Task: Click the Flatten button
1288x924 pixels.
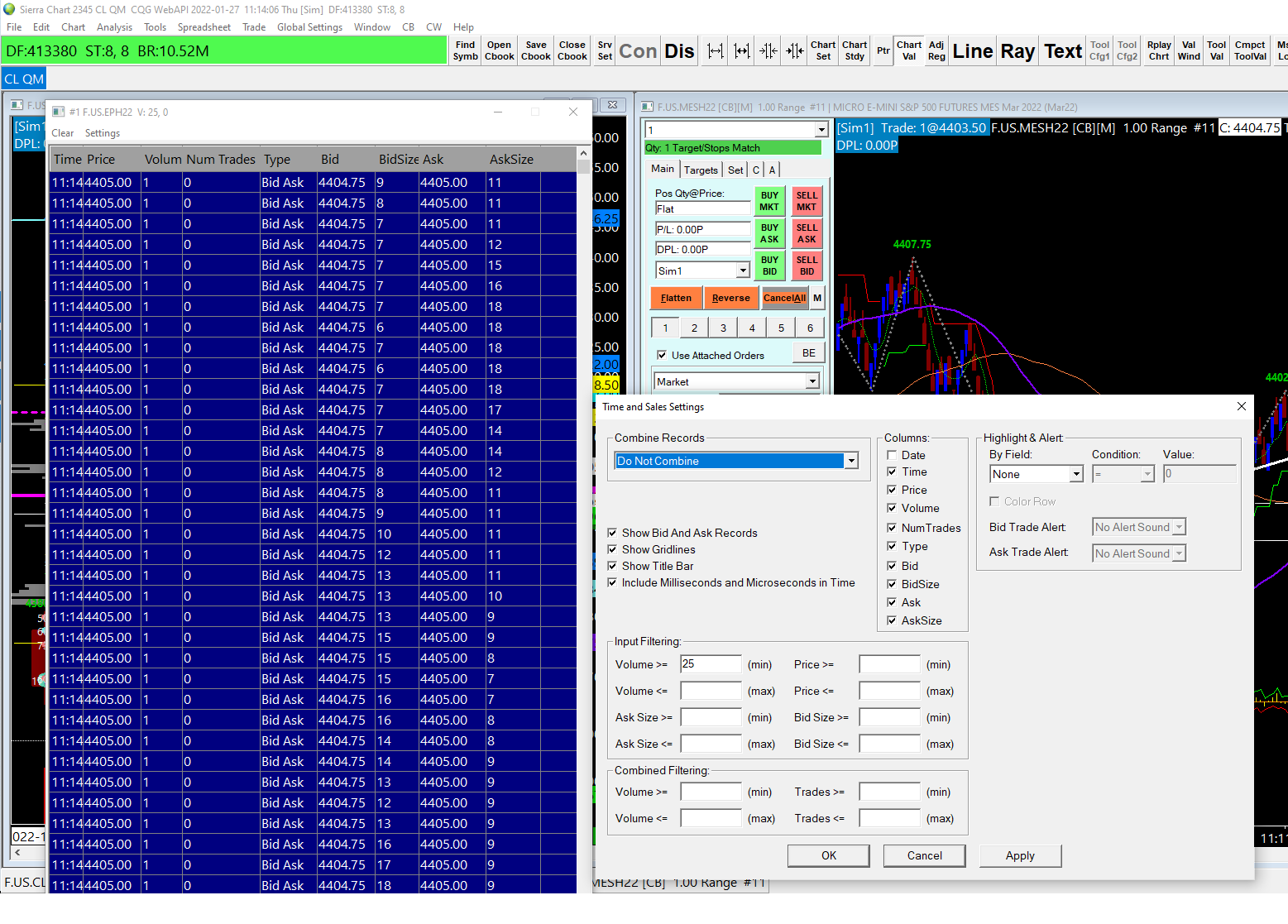Action: point(676,298)
